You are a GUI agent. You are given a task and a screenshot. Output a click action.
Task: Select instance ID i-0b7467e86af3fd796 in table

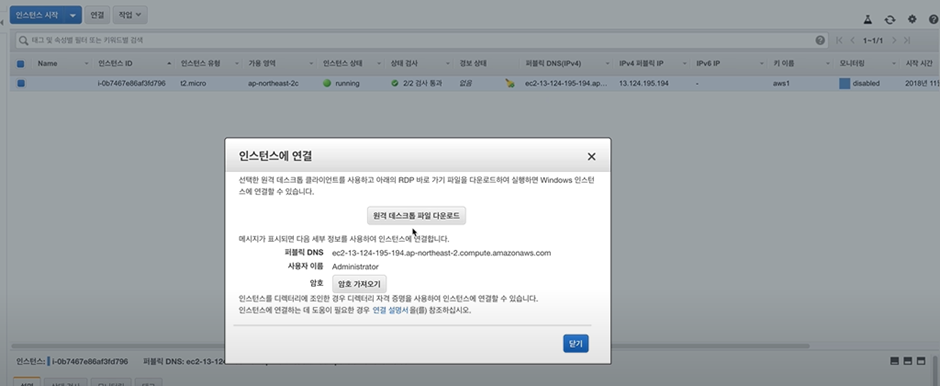click(x=131, y=83)
